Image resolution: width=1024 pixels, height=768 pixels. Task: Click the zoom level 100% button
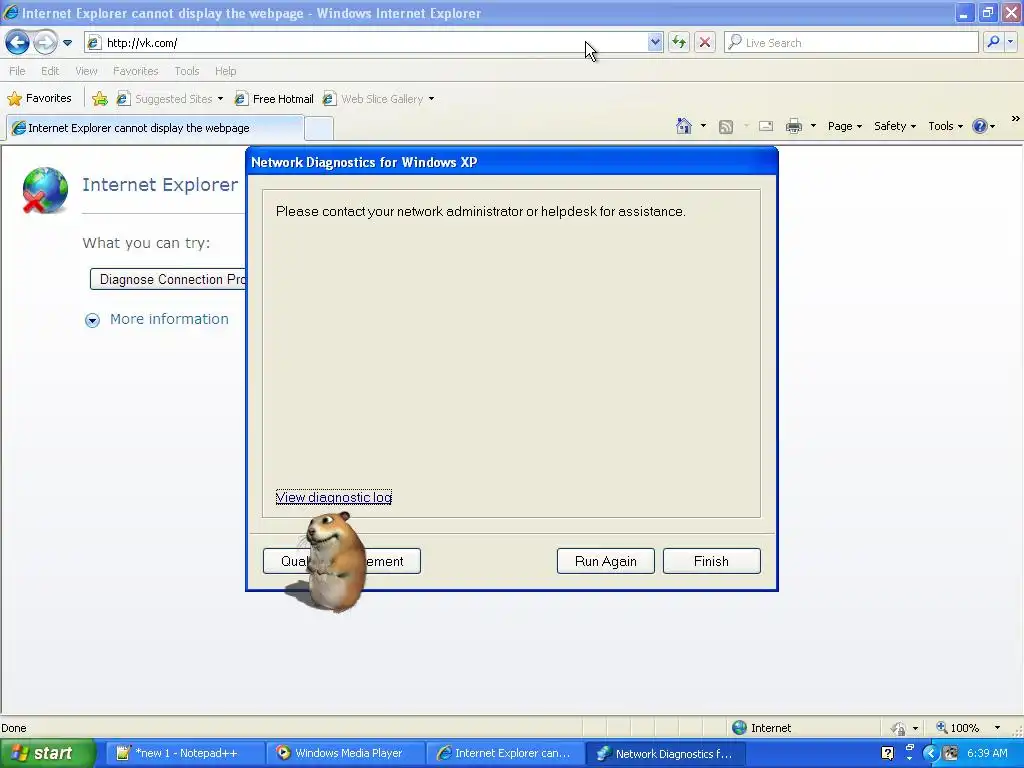click(x=958, y=728)
